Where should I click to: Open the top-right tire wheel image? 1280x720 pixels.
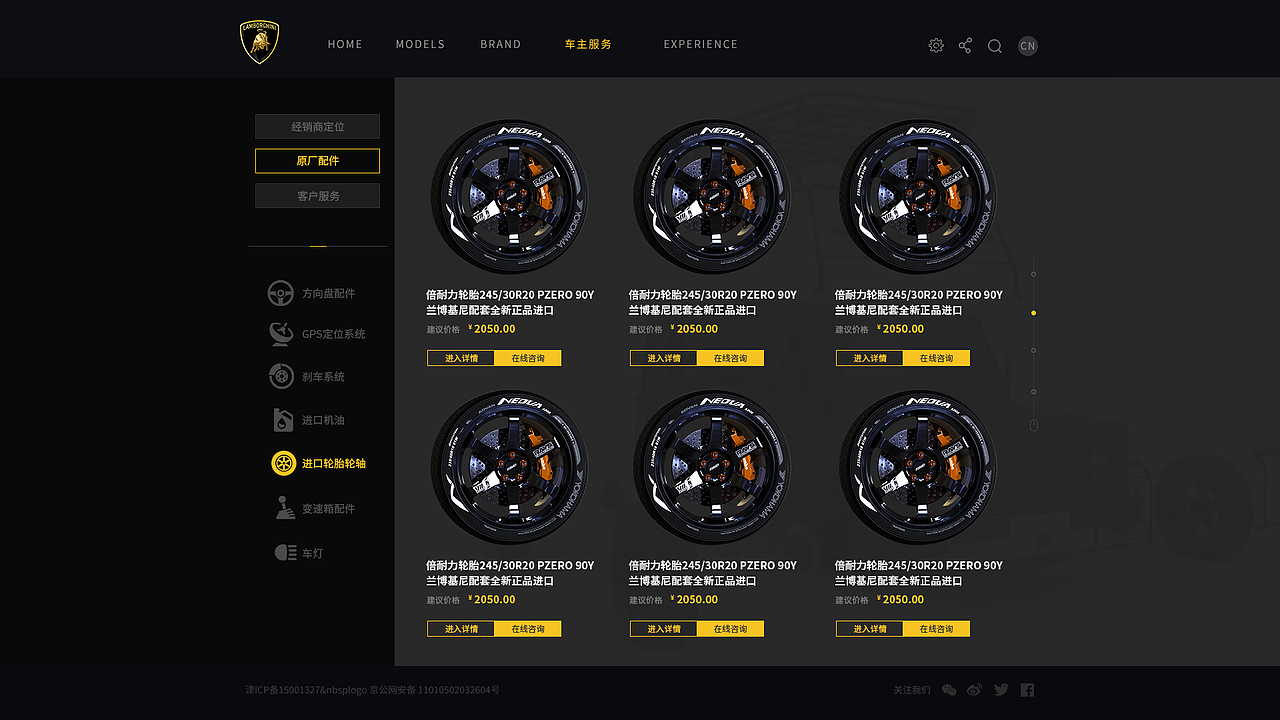(918, 197)
